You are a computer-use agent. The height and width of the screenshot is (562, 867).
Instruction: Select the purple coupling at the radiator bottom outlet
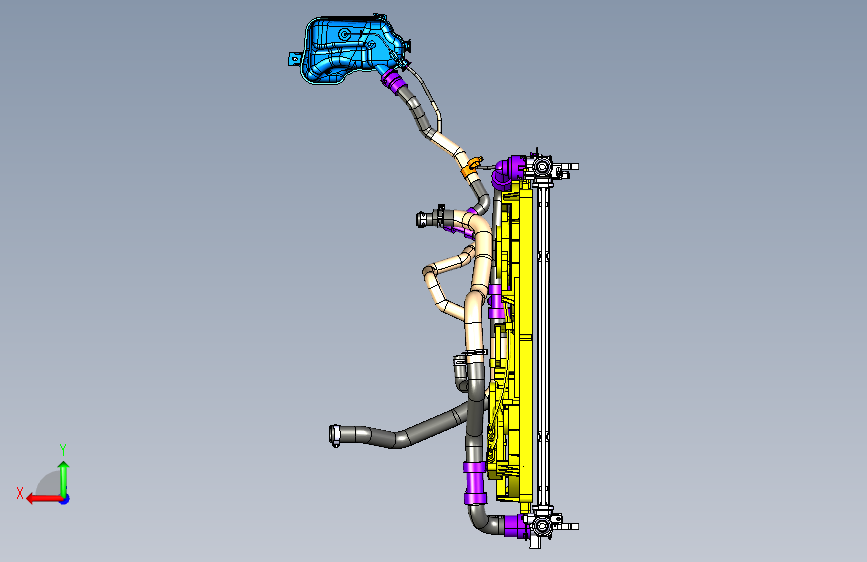[x=516, y=526]
